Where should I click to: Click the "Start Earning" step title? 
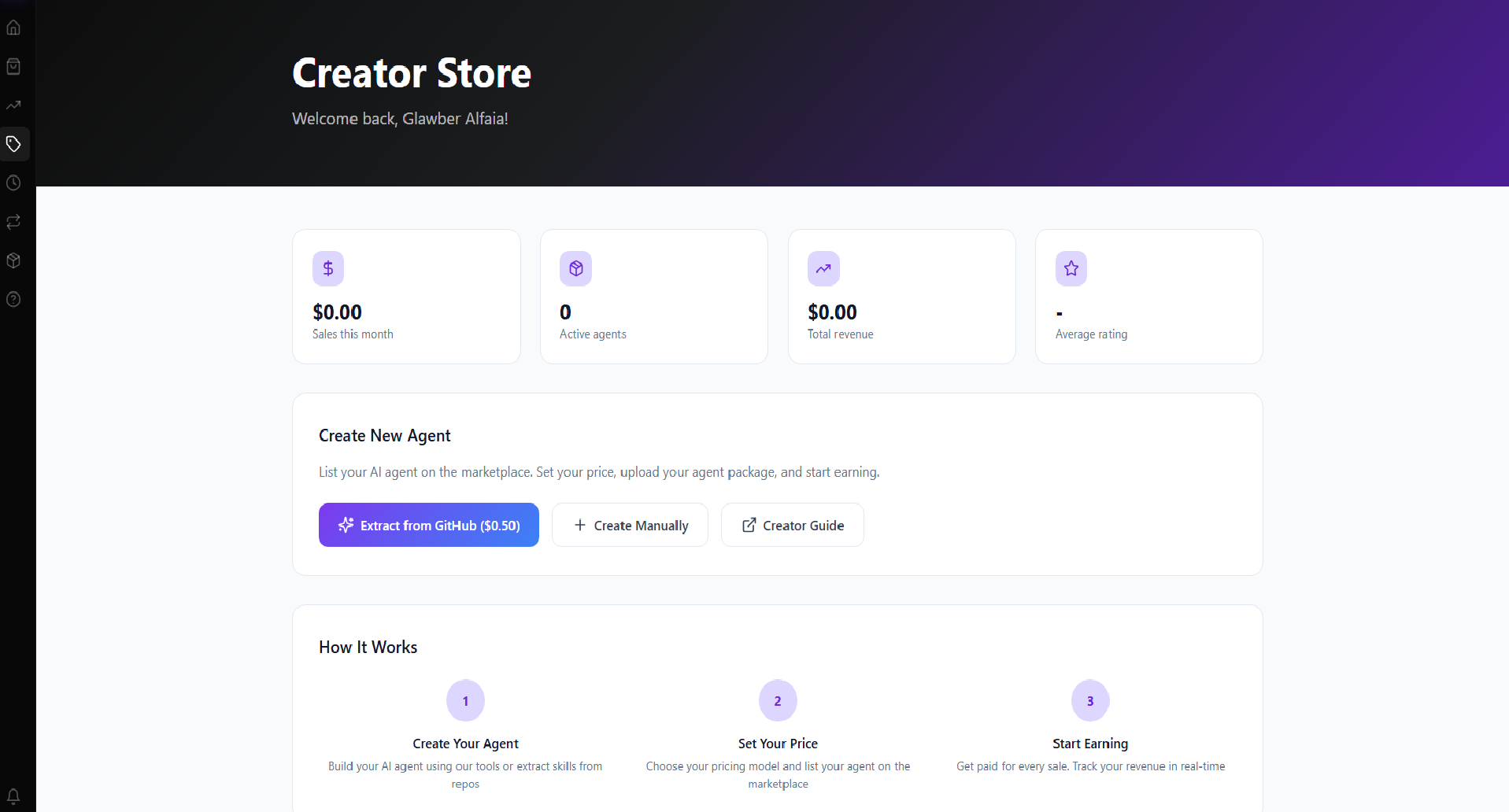(1090, 744)
